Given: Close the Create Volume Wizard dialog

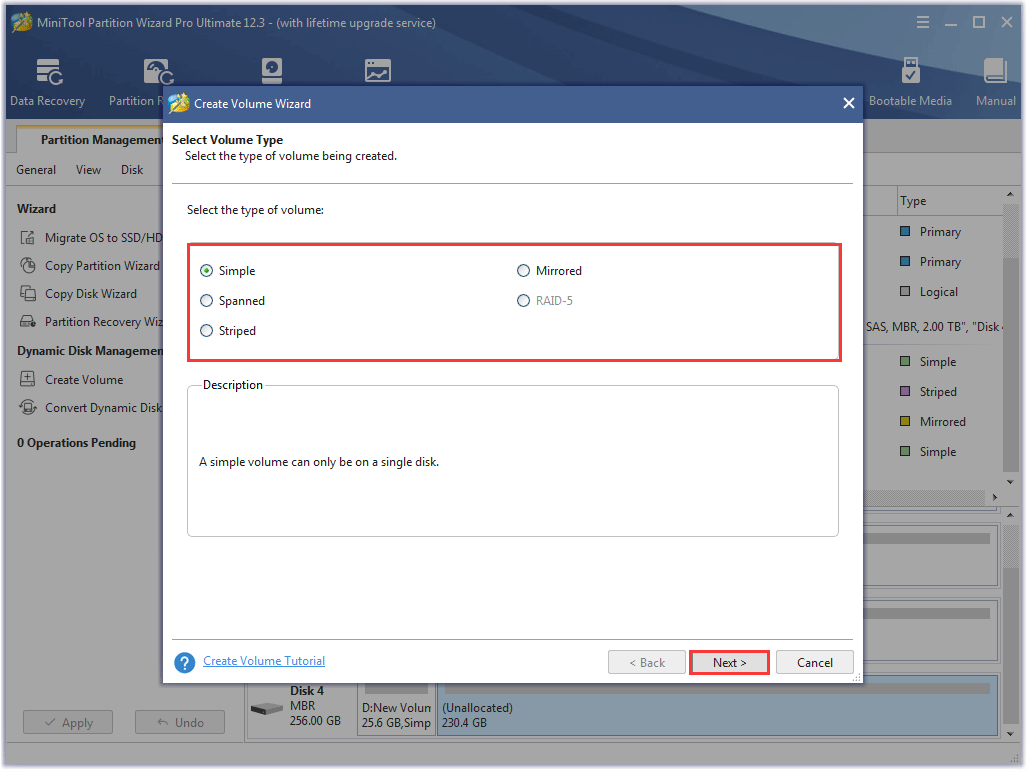Looking at the screenshot, I should [x=849, y=103].
